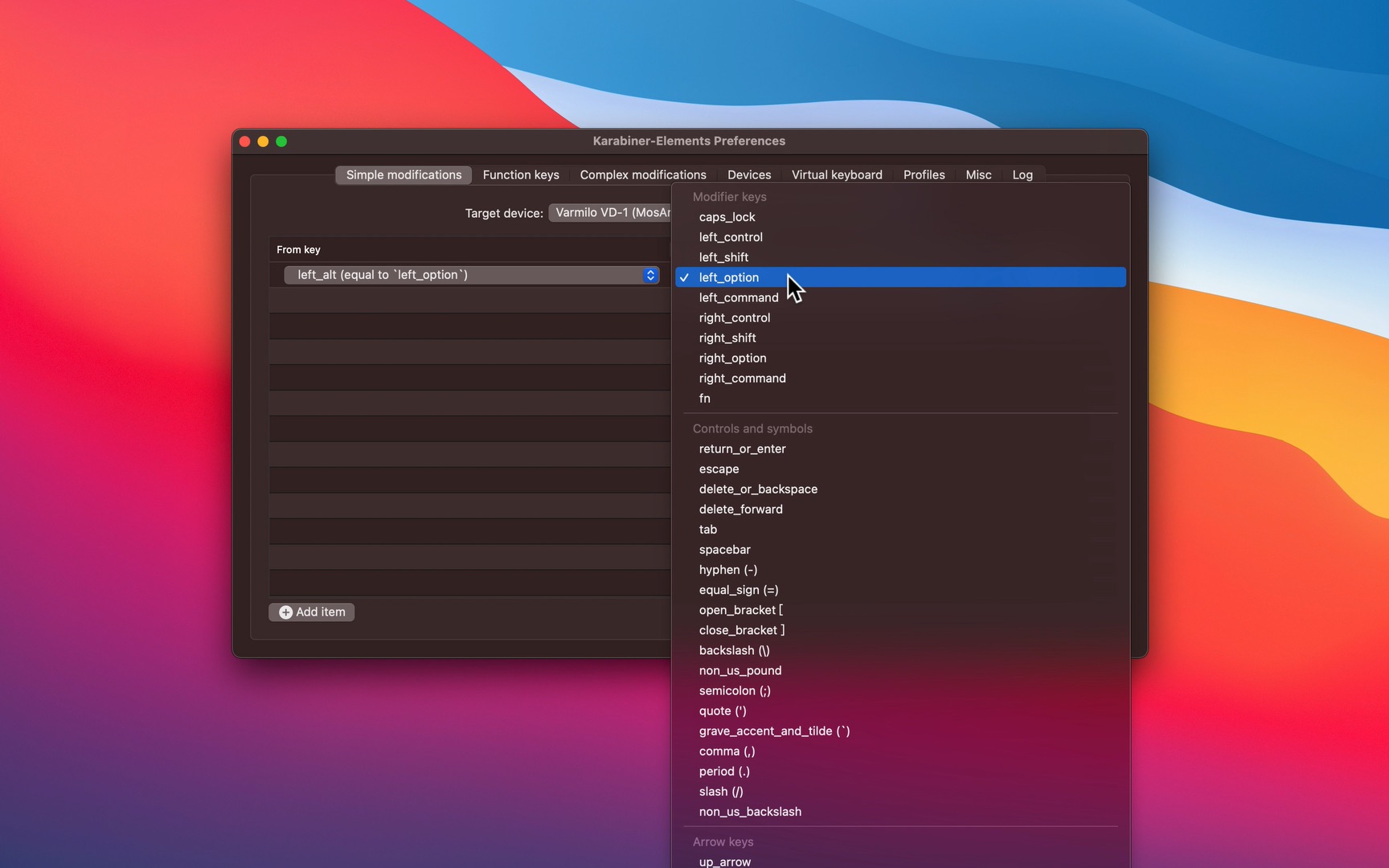
Task: Pick the tab key entry
Action: tap(900, 529)
